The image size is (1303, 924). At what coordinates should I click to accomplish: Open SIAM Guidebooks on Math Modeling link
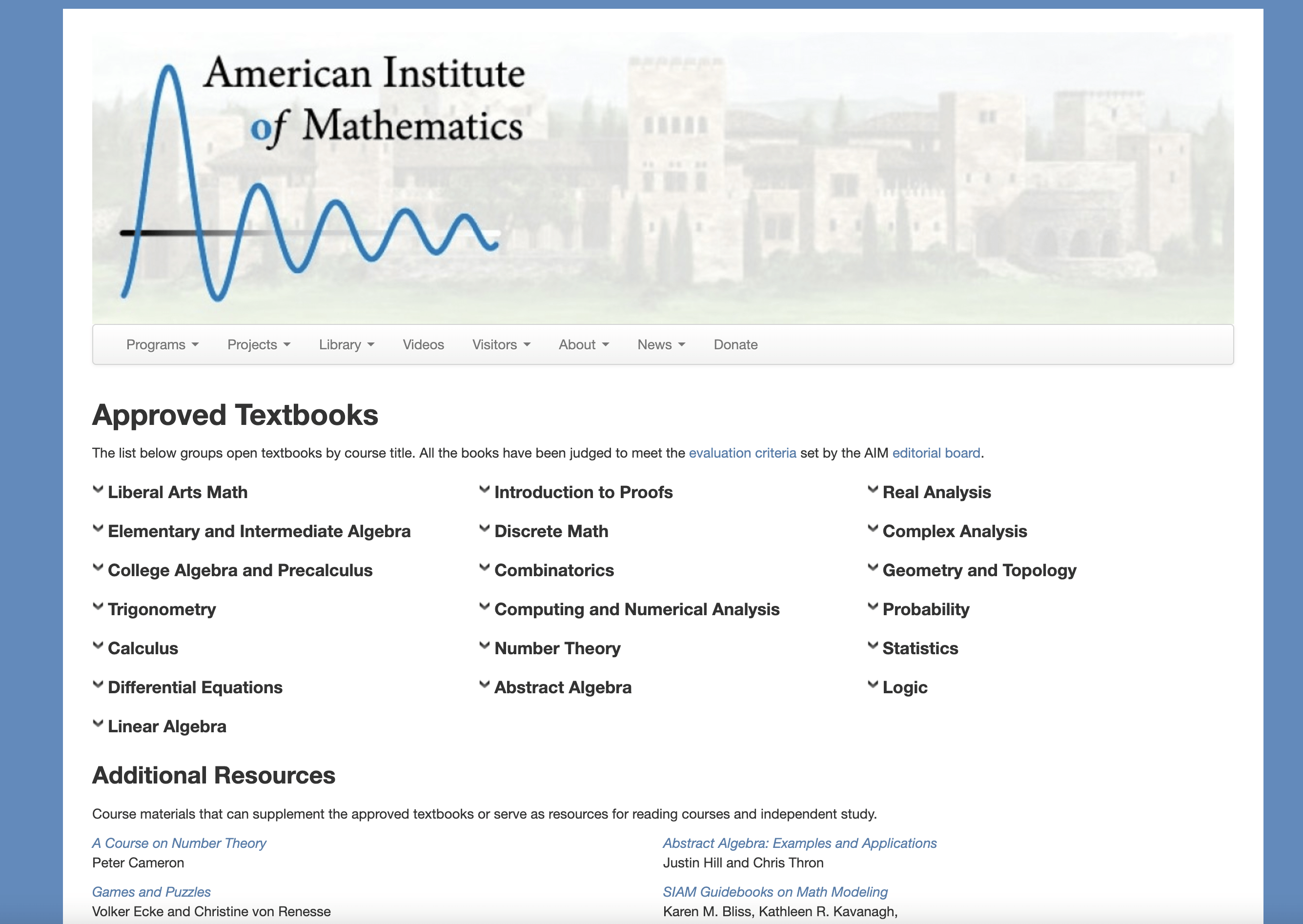tap(775, 892)
